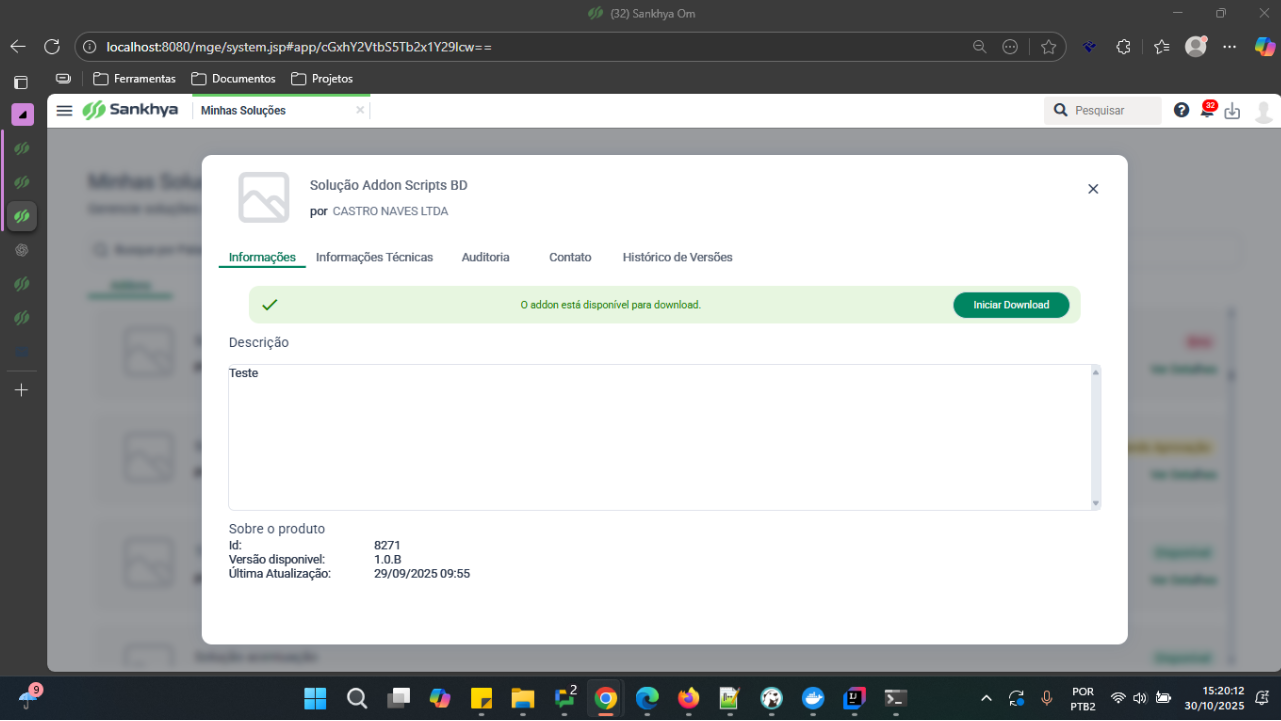1281x721 pixels.
Task: View the Histórico de Versões tab
Action: pos(677,257)
